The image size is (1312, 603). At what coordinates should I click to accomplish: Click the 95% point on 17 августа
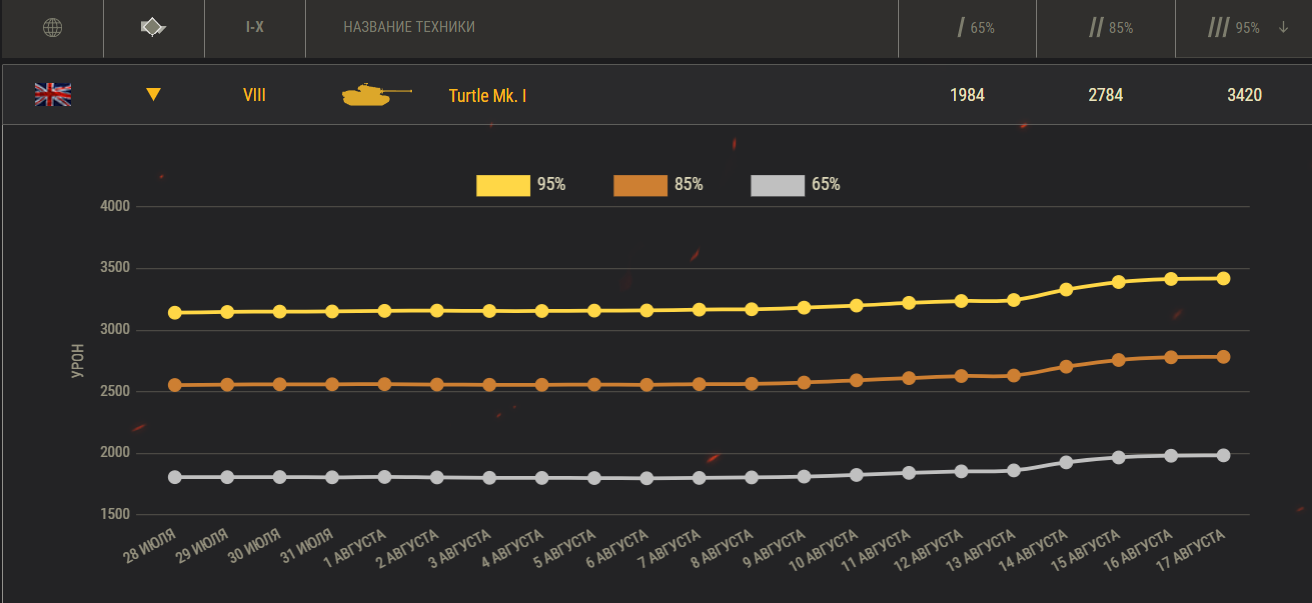[x=1223, y=278]
